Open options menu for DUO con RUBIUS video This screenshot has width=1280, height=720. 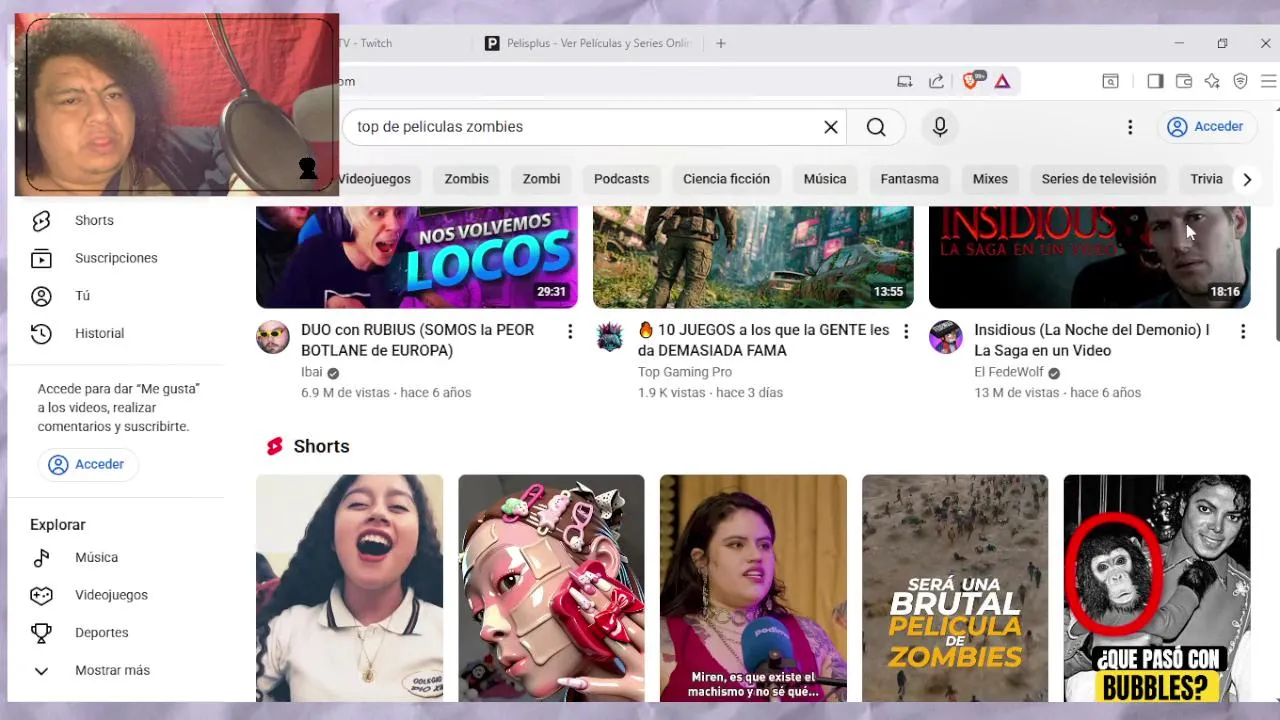click(570, 331)
